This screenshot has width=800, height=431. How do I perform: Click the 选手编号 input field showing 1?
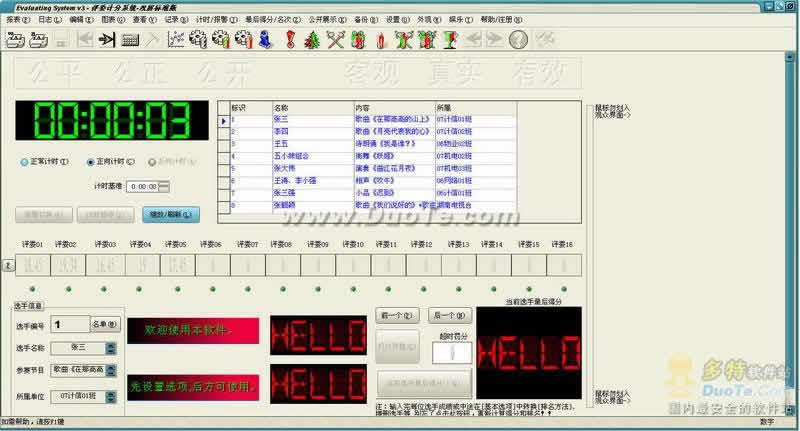coord(70,324)
